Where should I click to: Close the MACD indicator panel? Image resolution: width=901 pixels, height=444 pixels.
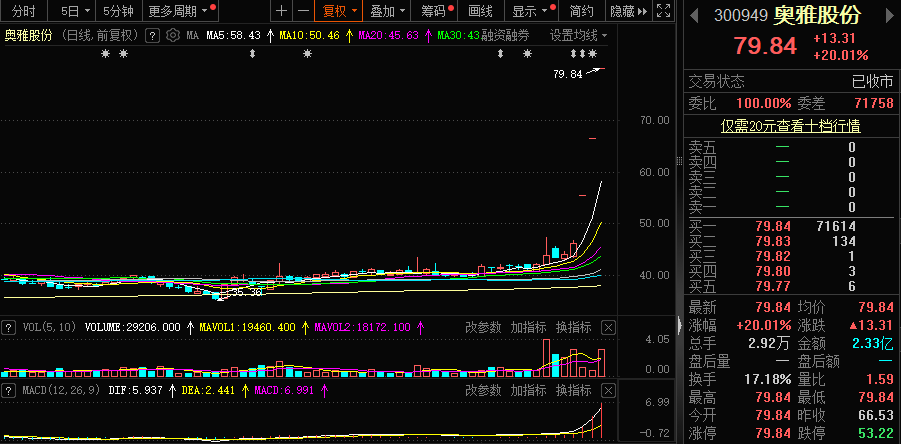608,389
